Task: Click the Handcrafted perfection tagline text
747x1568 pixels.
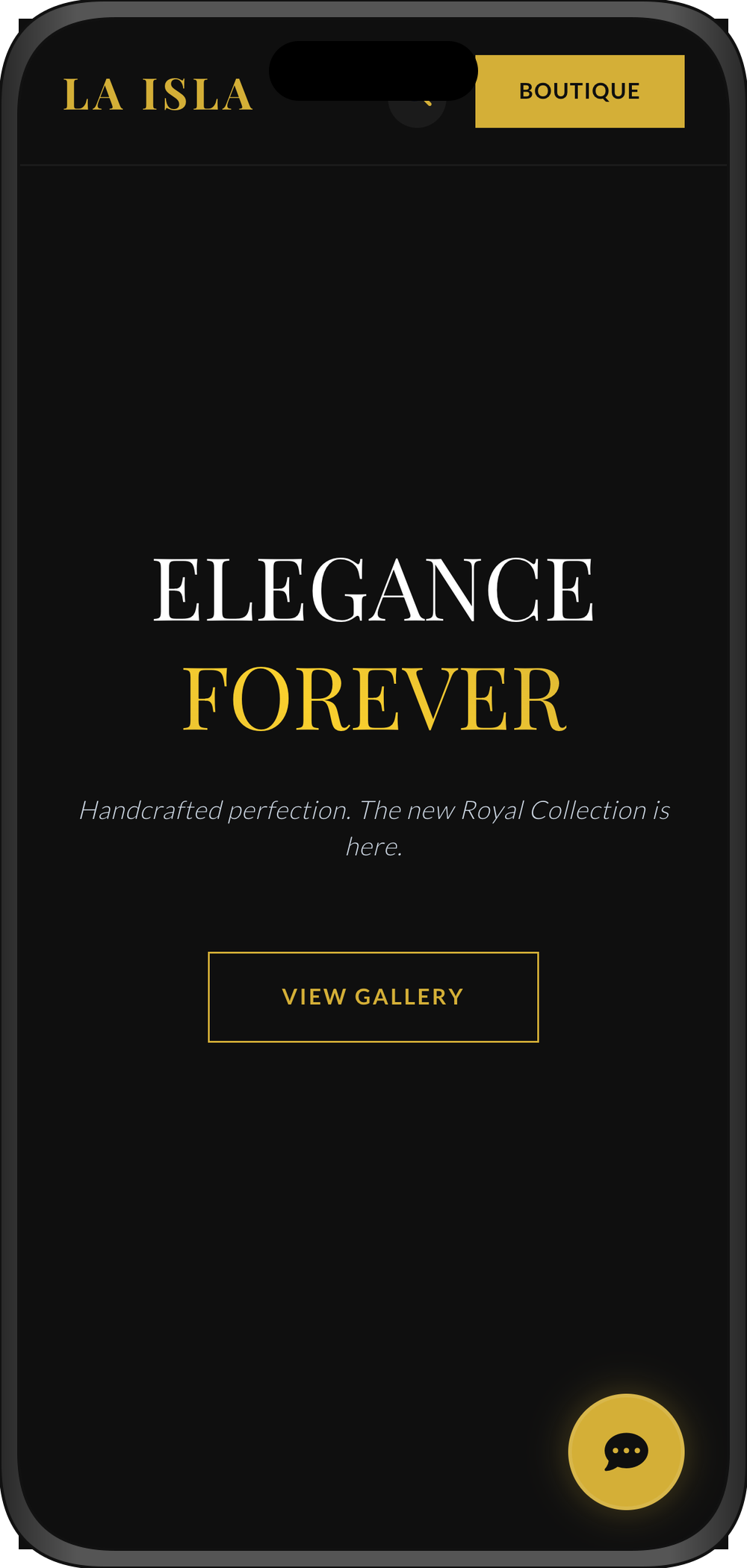Action: pyautogui.click(x=373, y=828)
